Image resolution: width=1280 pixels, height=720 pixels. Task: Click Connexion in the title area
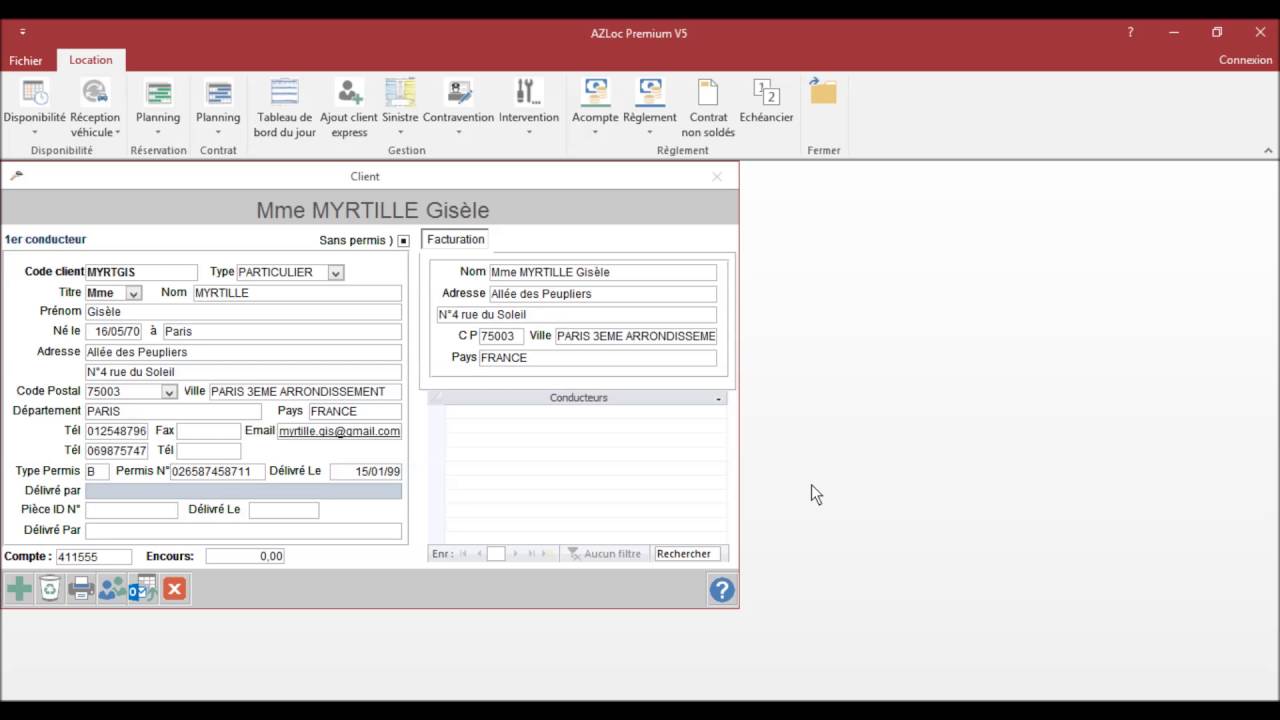click(1245, 60)
